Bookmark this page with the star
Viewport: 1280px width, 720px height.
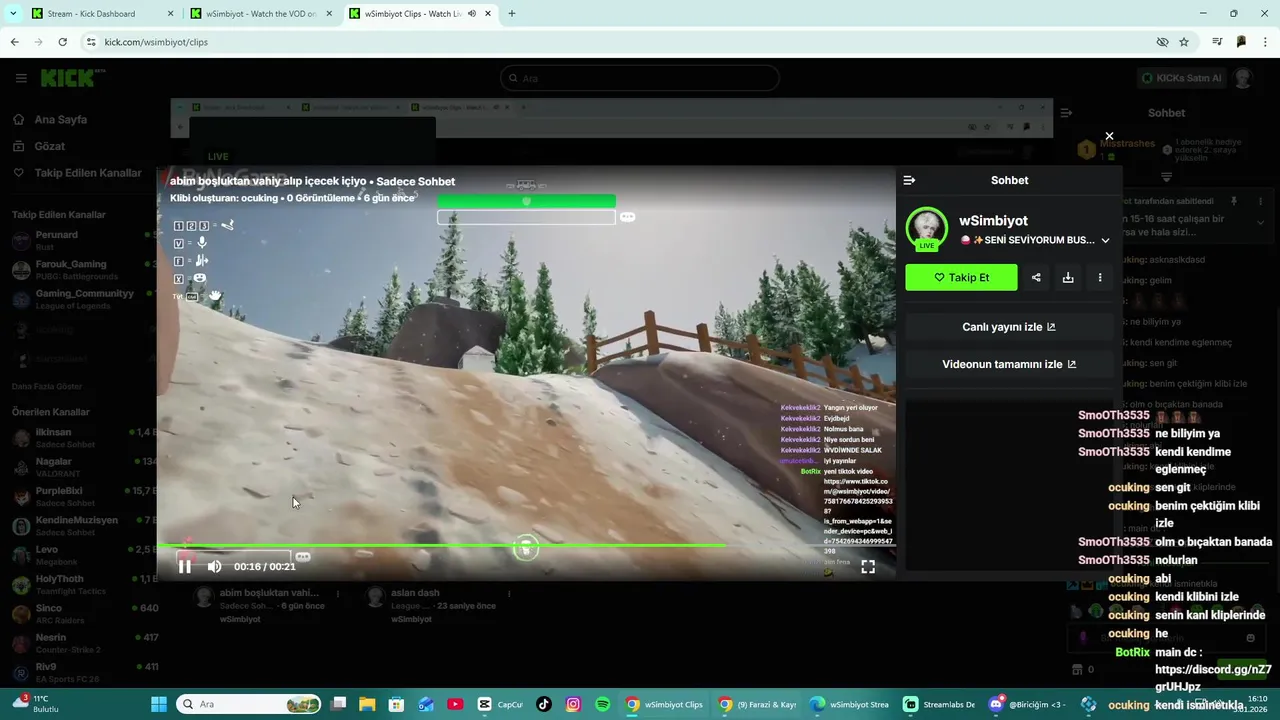(1184, 42)
